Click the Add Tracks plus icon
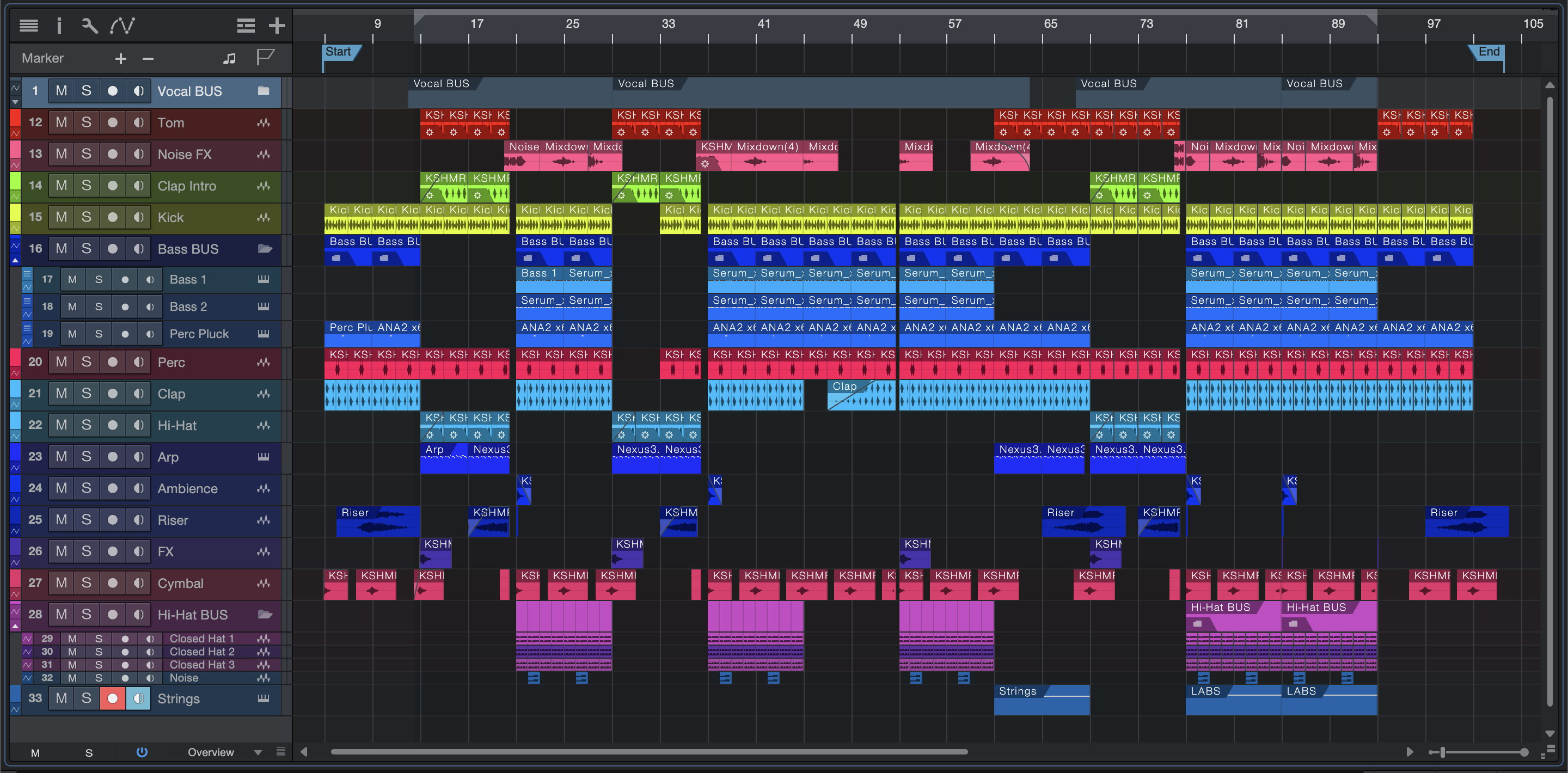 click(x=277, y=26)
